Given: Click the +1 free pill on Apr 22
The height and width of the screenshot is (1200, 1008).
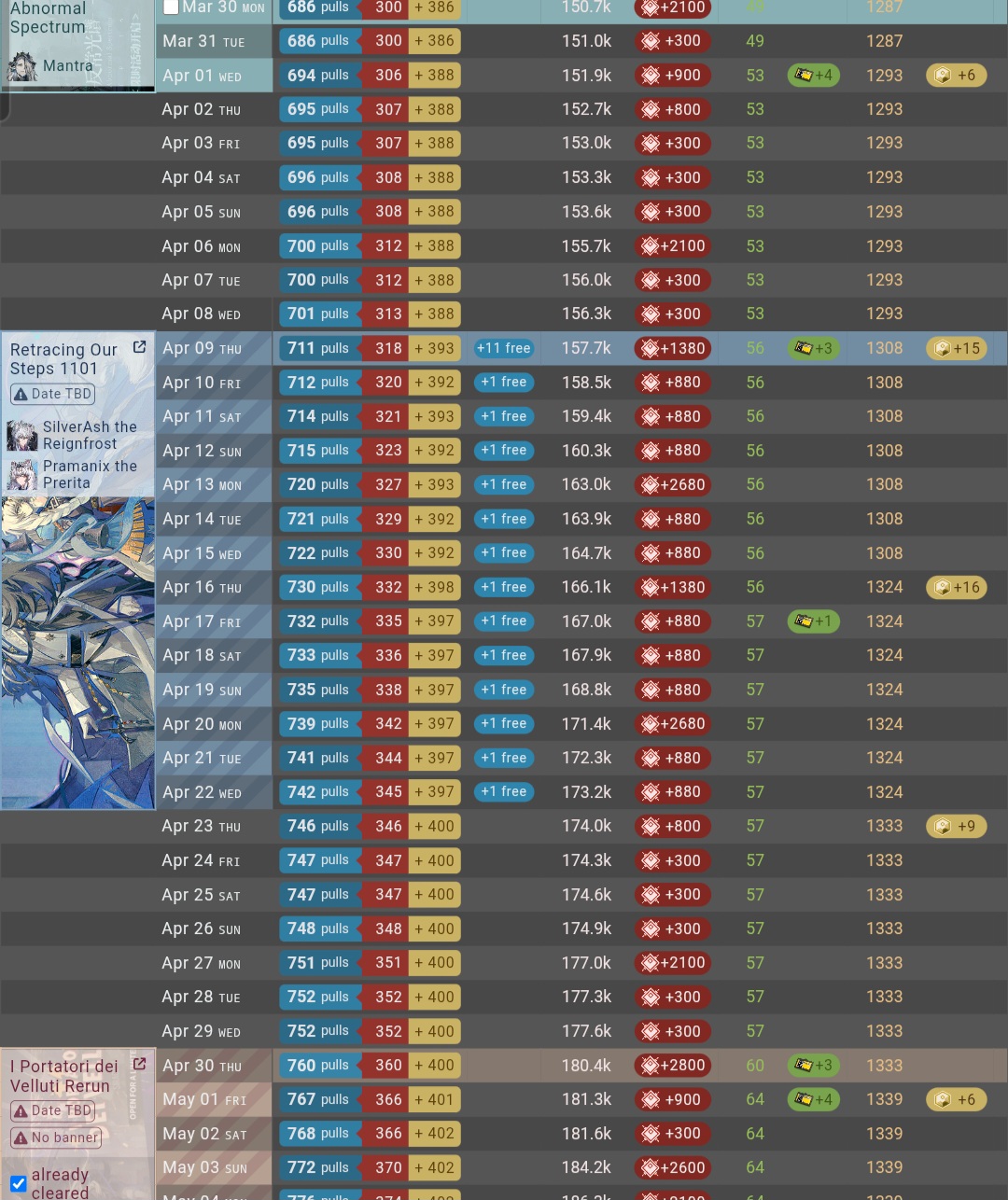Looking at the screenshot, I should pos(503,791).
